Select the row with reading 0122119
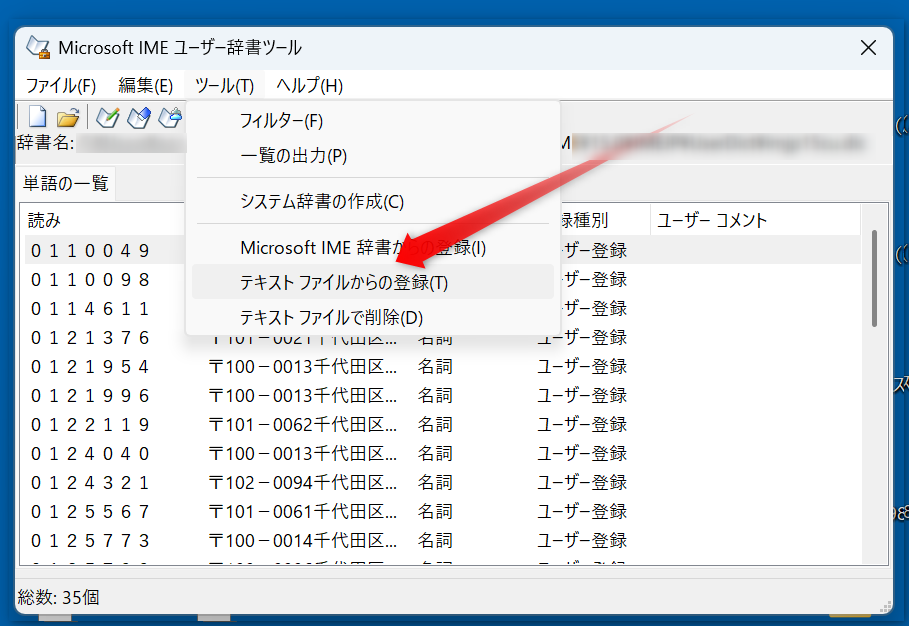 [442, 424]
